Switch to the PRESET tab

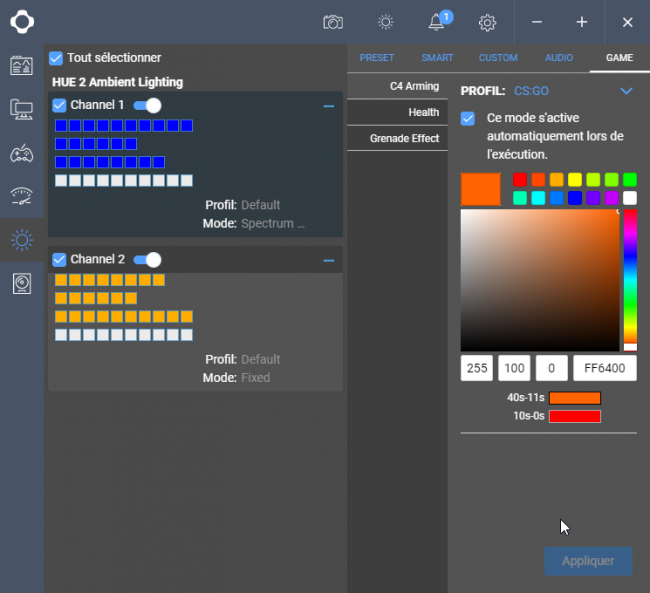point(377,58)
